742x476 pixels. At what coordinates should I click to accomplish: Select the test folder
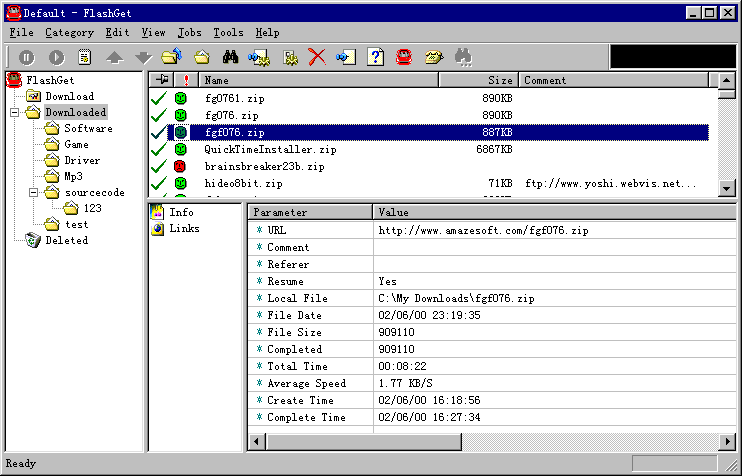pos(76,224)
